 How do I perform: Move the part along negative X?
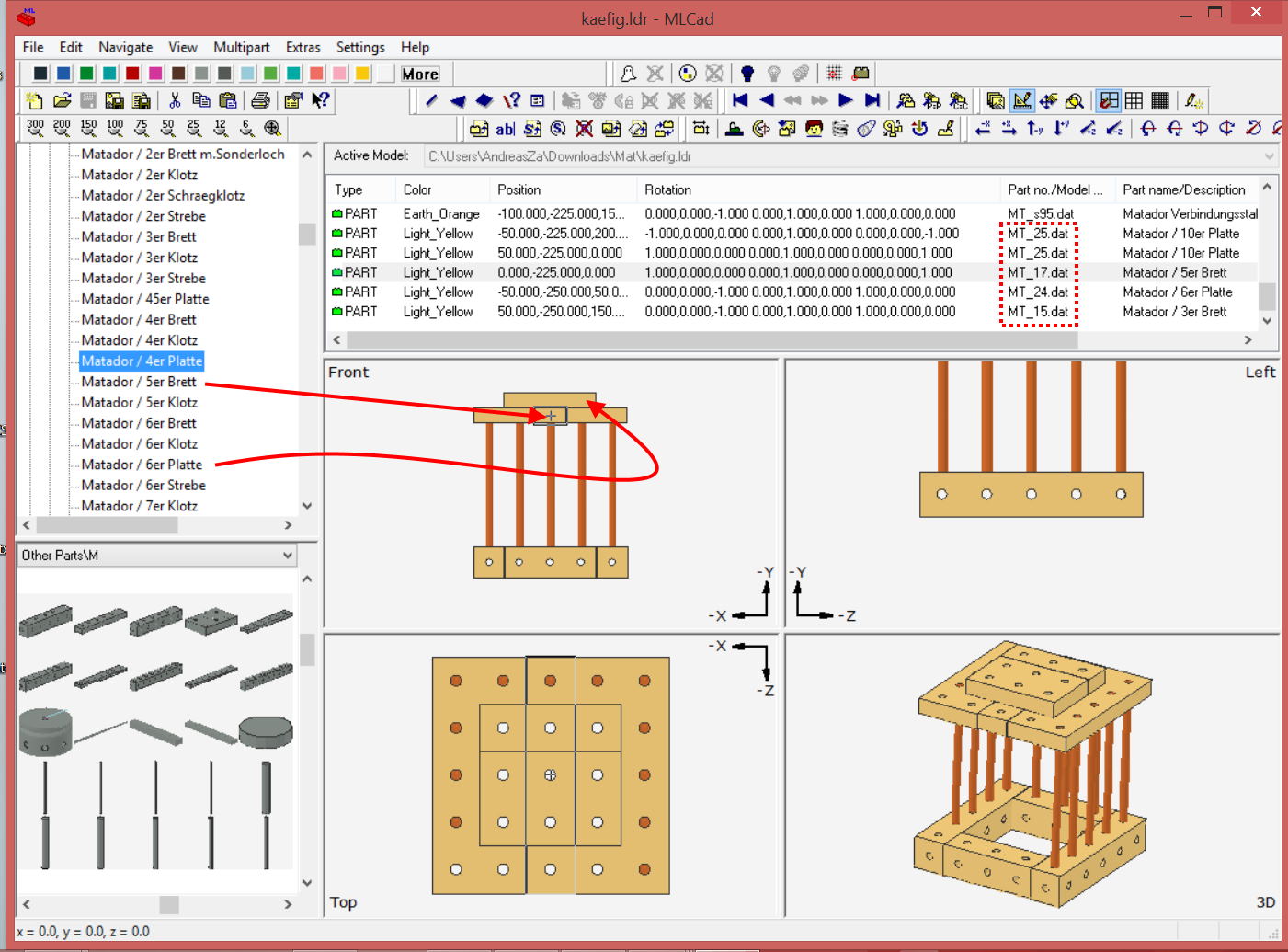point(983,128)
